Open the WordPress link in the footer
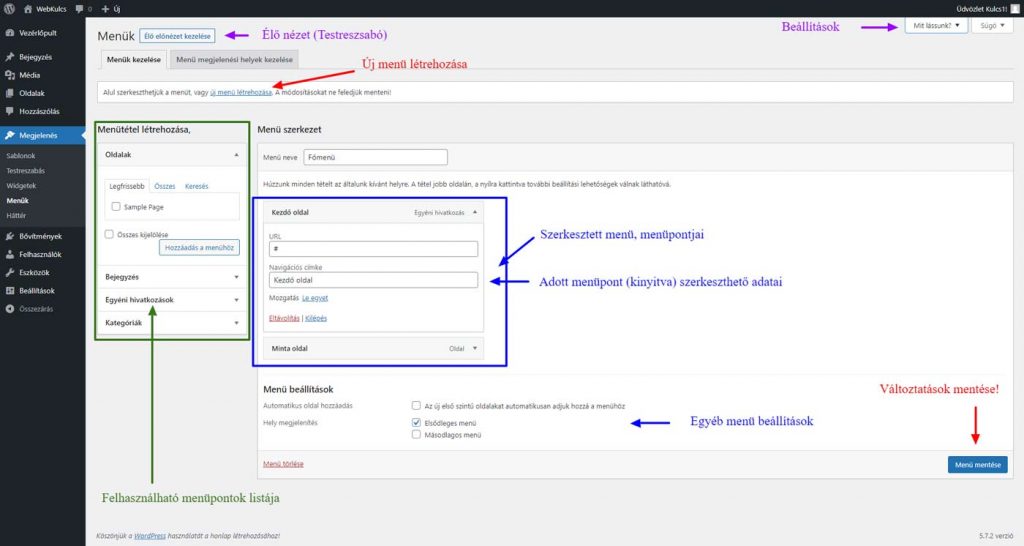This screenshot has height=546, width=1024. click(x=150, y=536)
